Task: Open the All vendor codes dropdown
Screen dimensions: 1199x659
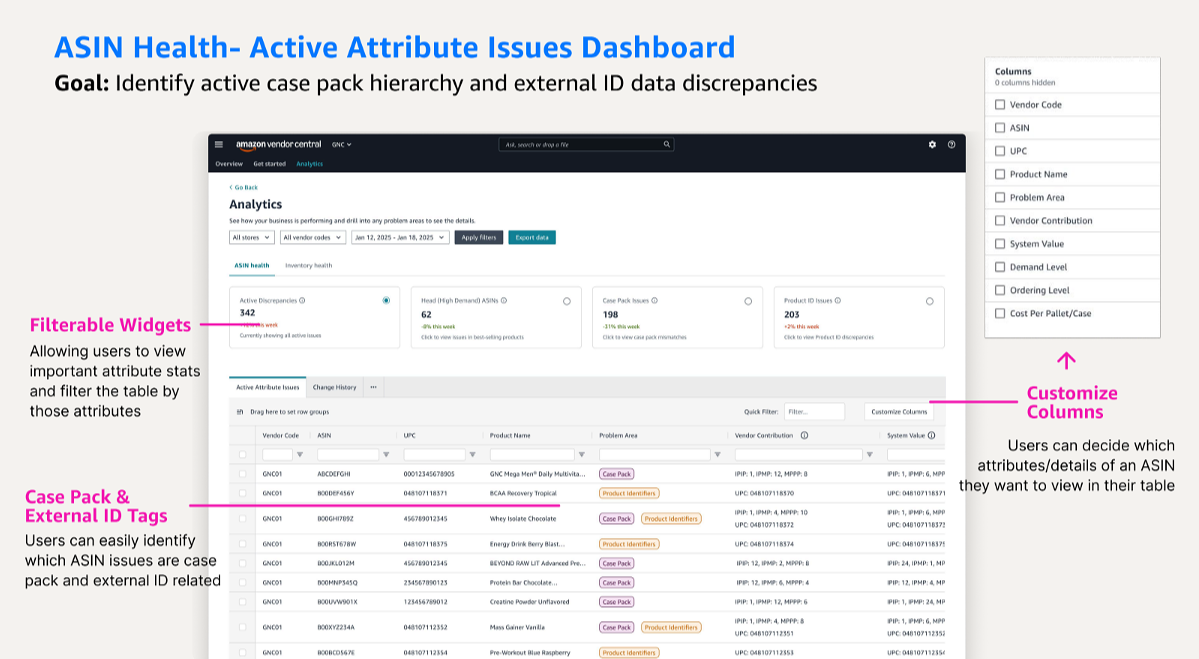Action: tap(313, 238)
